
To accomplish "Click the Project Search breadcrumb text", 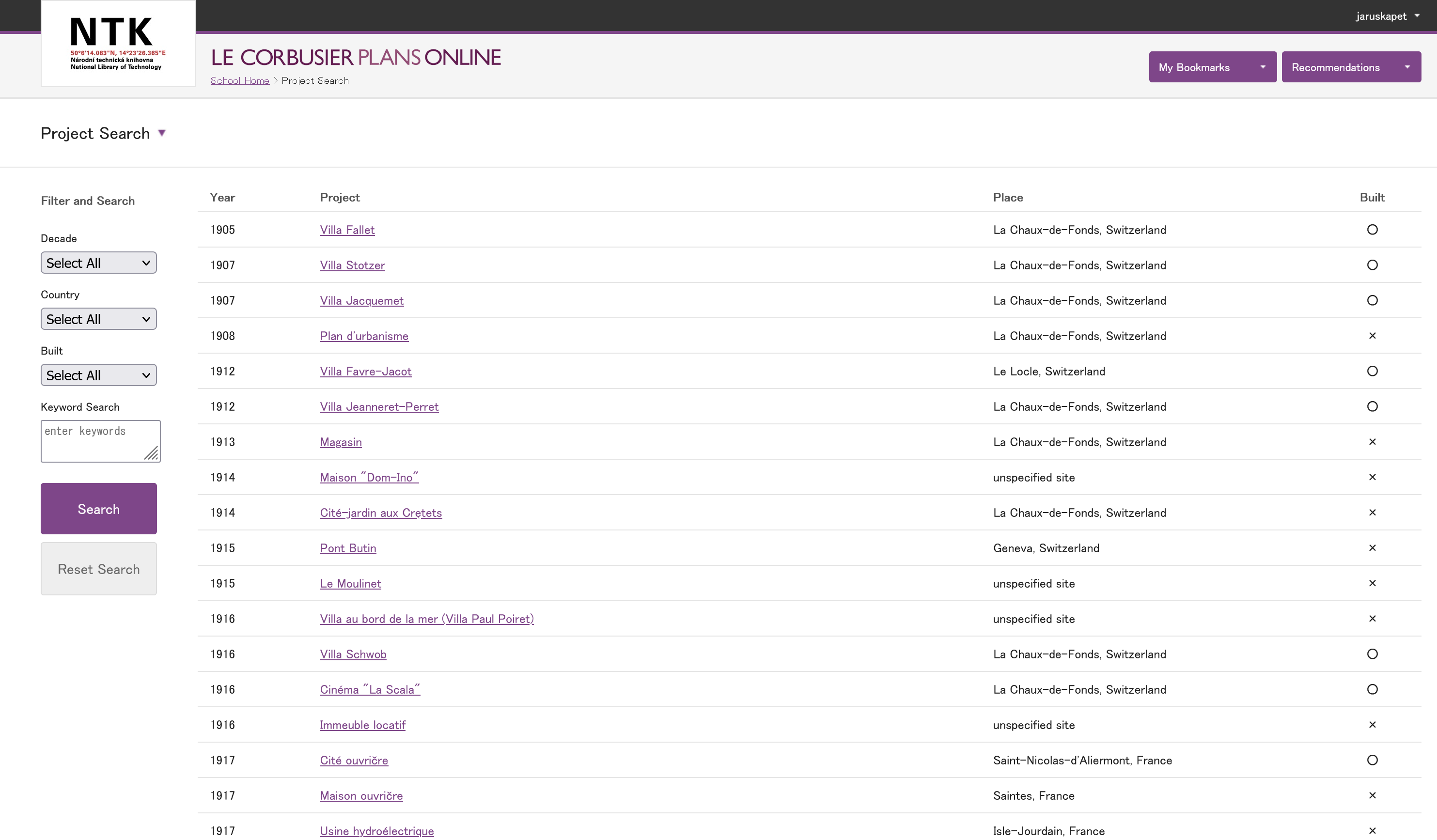I will [x=315, y=80].
